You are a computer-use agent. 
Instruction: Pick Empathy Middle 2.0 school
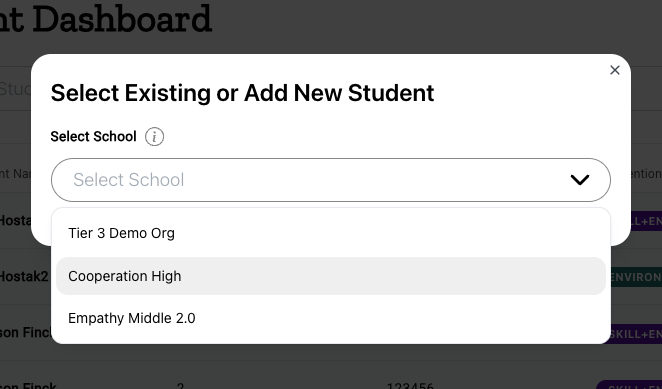click(x=331, y=318)
